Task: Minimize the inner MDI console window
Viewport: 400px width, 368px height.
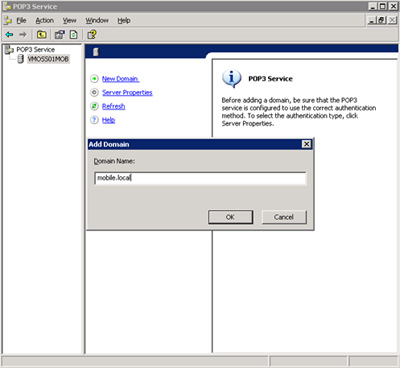Action: pyautogui.click(x=371, y=20)
